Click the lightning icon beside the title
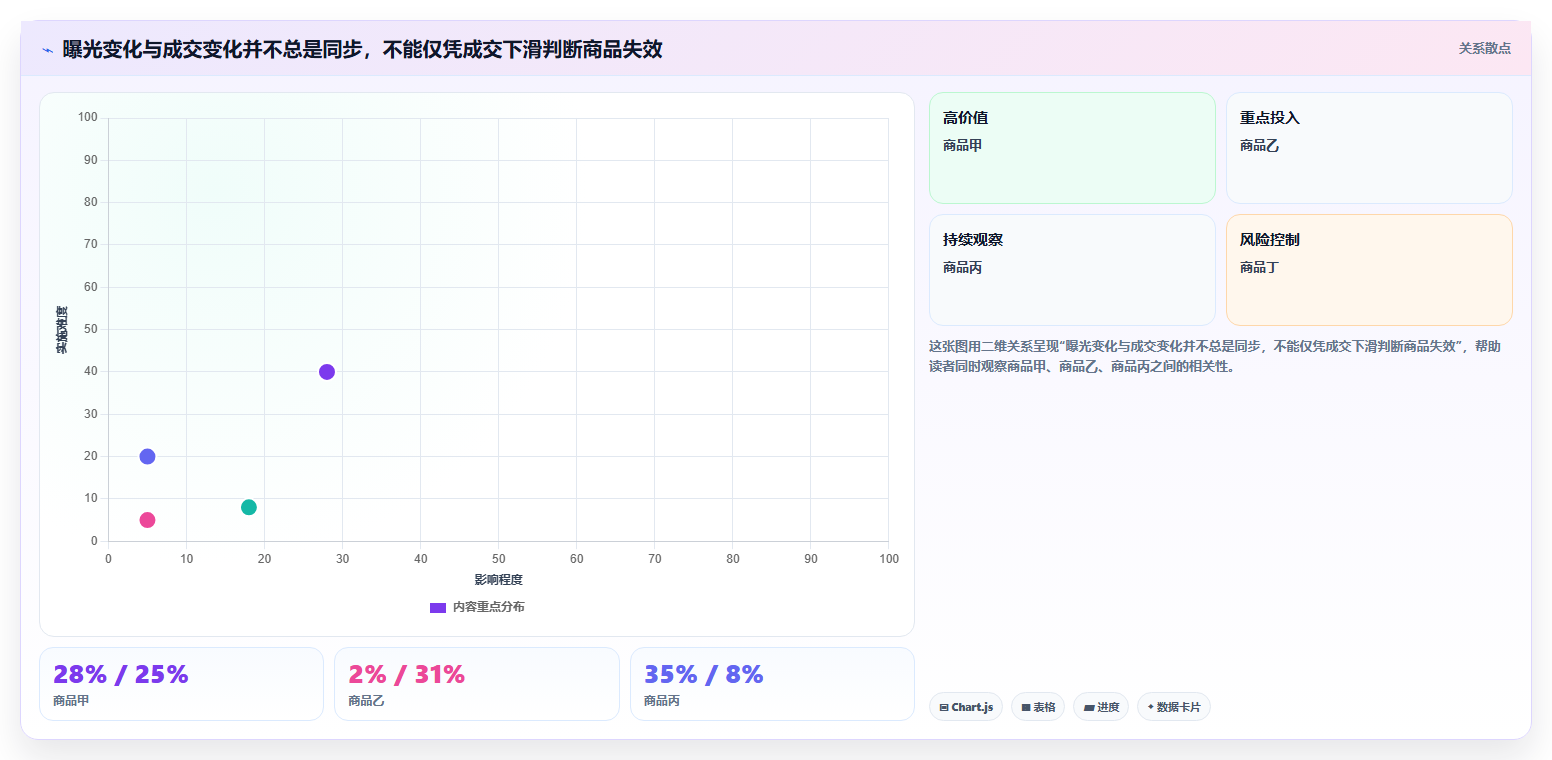 [x=47, y=50]
